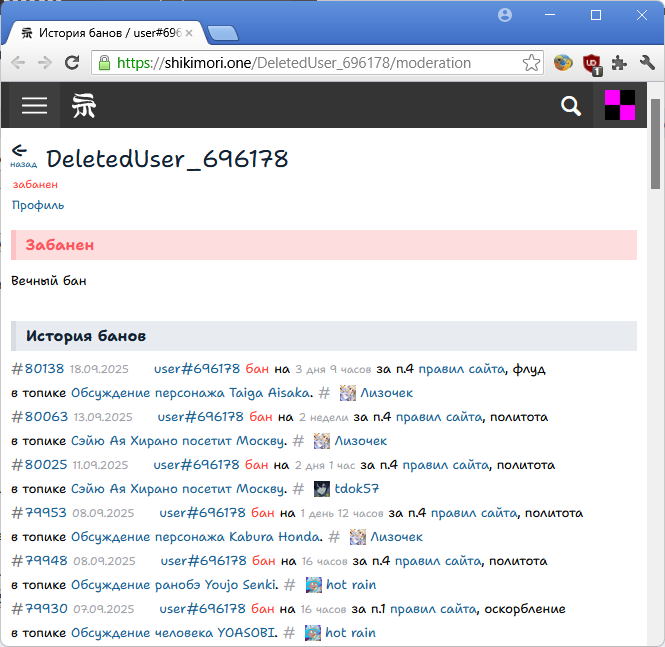
Task: Open the browser wrench settings menu
Action: click(647, 63)
